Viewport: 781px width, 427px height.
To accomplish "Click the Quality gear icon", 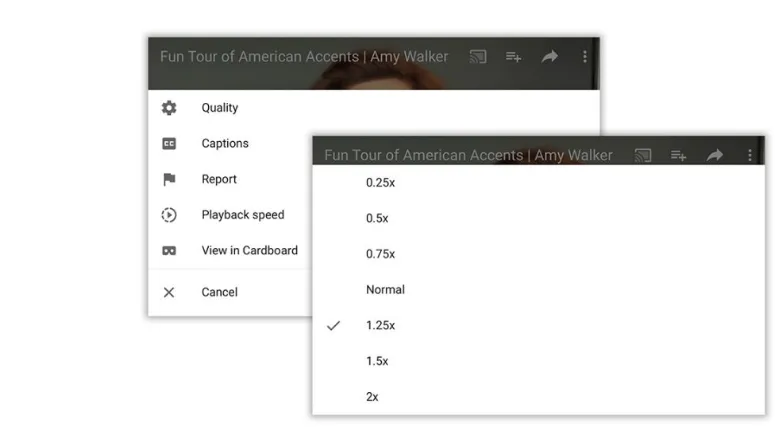I will (x=169, y=108).
